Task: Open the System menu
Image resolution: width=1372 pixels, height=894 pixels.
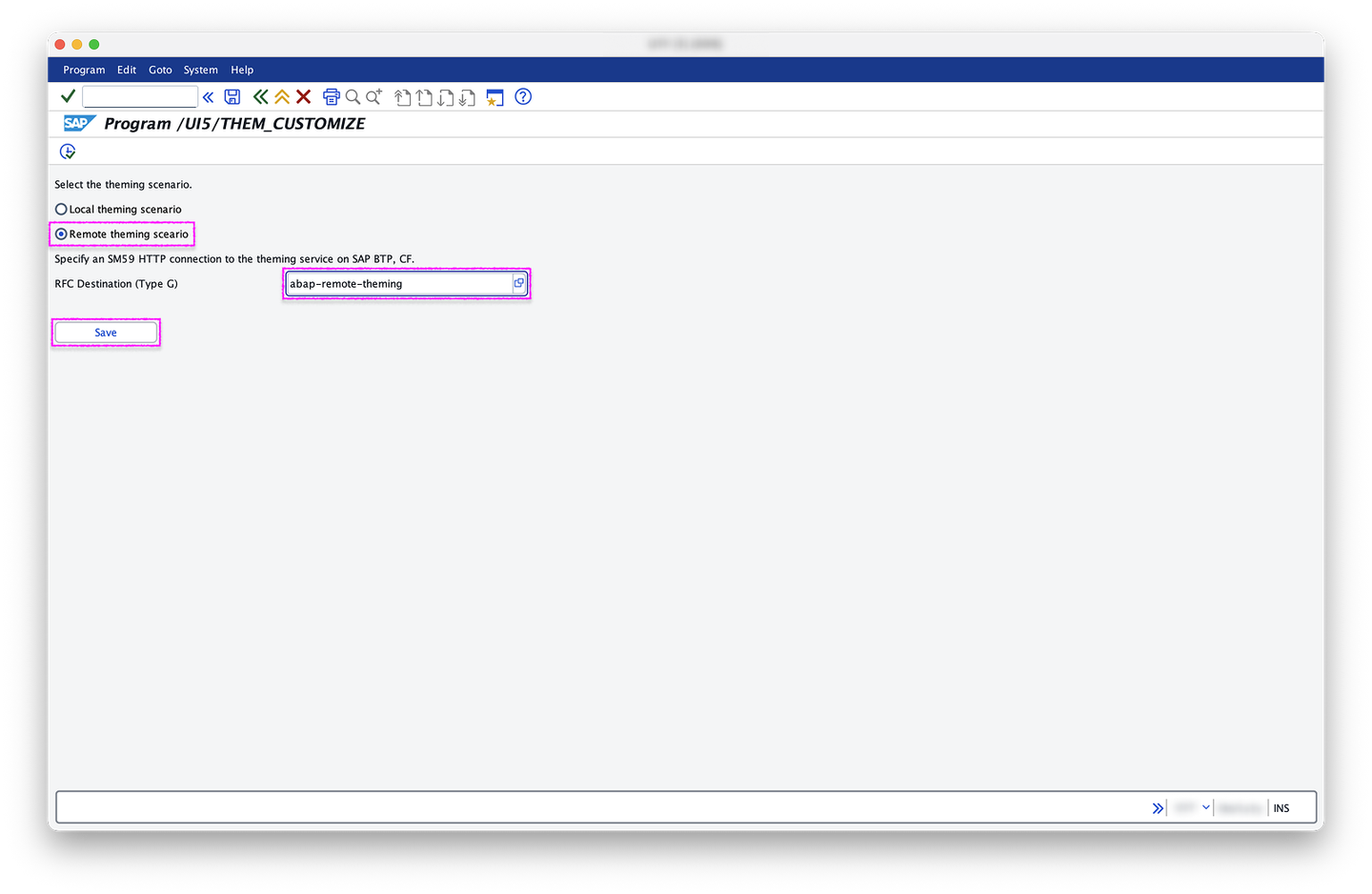Action: [x=201, y=70]
